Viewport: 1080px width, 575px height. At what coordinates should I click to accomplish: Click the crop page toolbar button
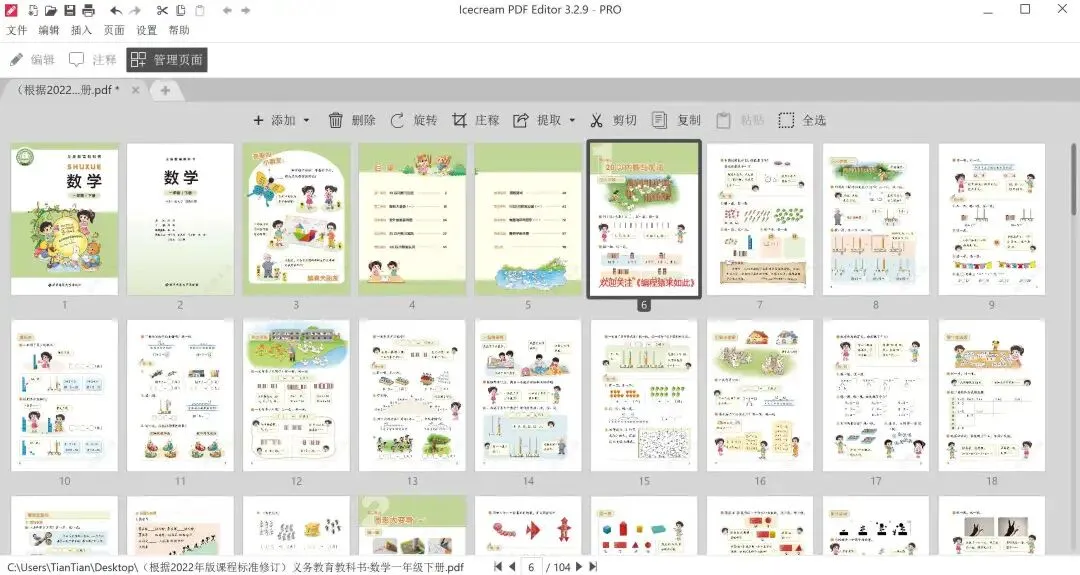click(x=475, y=121)
